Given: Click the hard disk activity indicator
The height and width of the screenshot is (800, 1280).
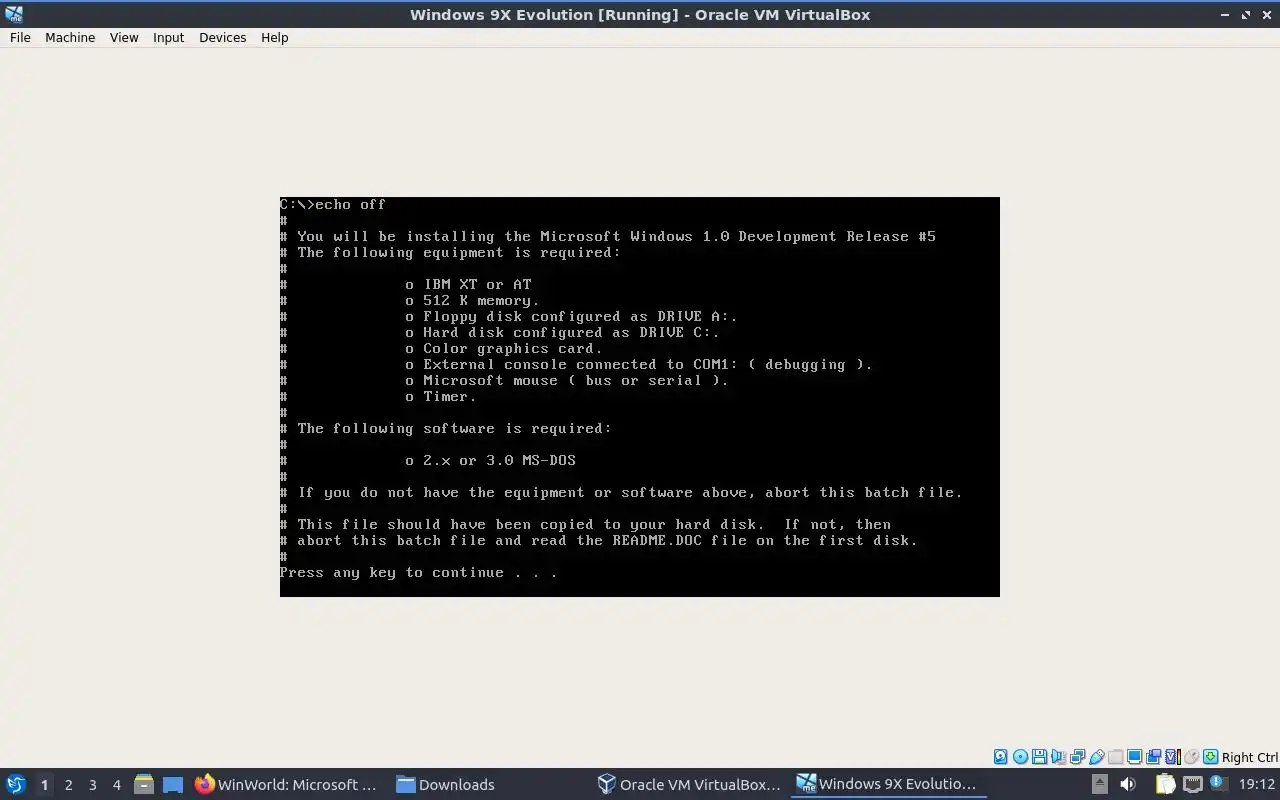Looking at the screenshot, I should [x=1001, y=757].
